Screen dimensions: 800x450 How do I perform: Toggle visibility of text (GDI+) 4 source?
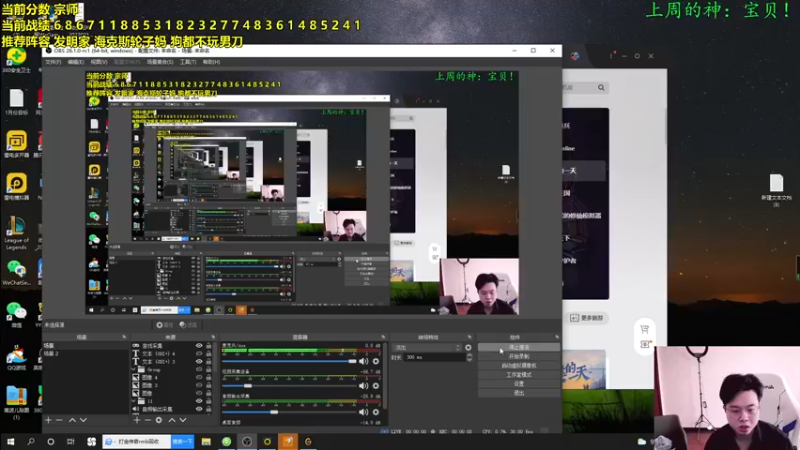click(x=199, y=353)
